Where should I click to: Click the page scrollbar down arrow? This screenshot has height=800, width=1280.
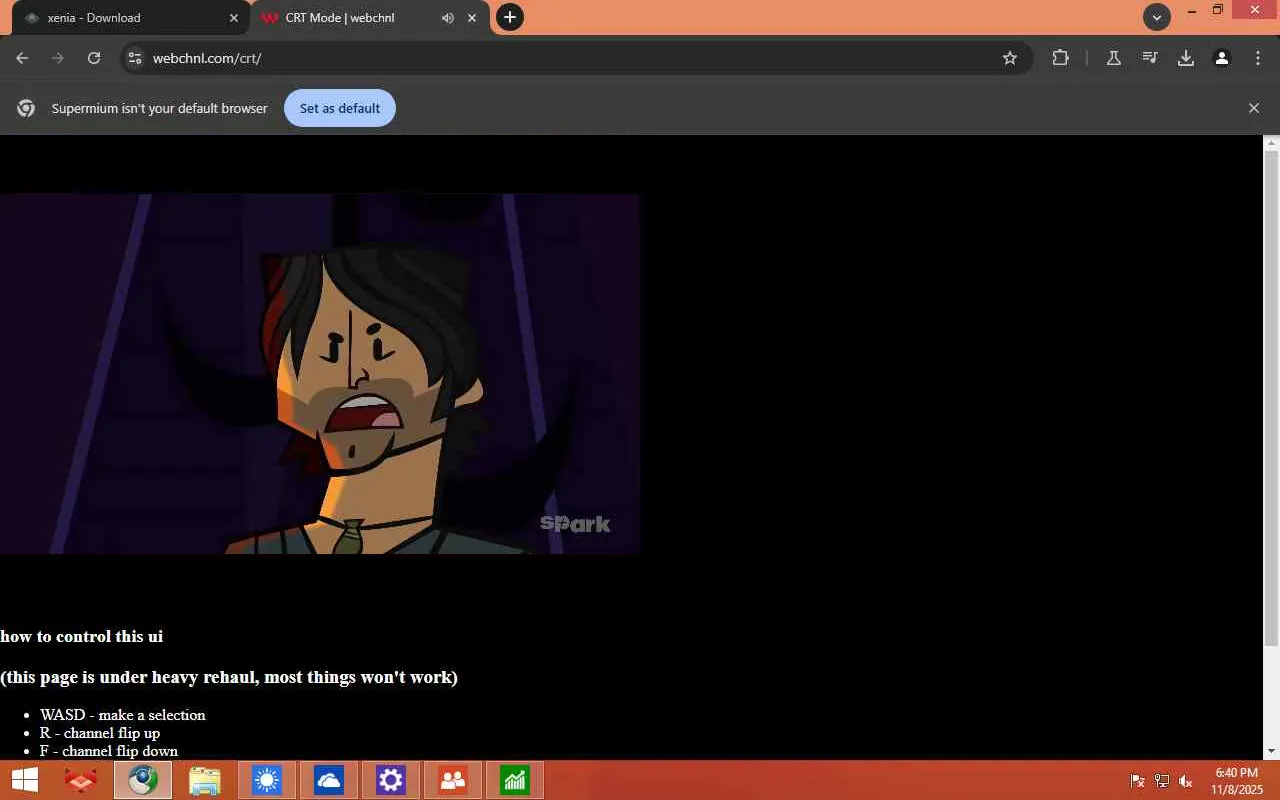(x=1272, y=751)
